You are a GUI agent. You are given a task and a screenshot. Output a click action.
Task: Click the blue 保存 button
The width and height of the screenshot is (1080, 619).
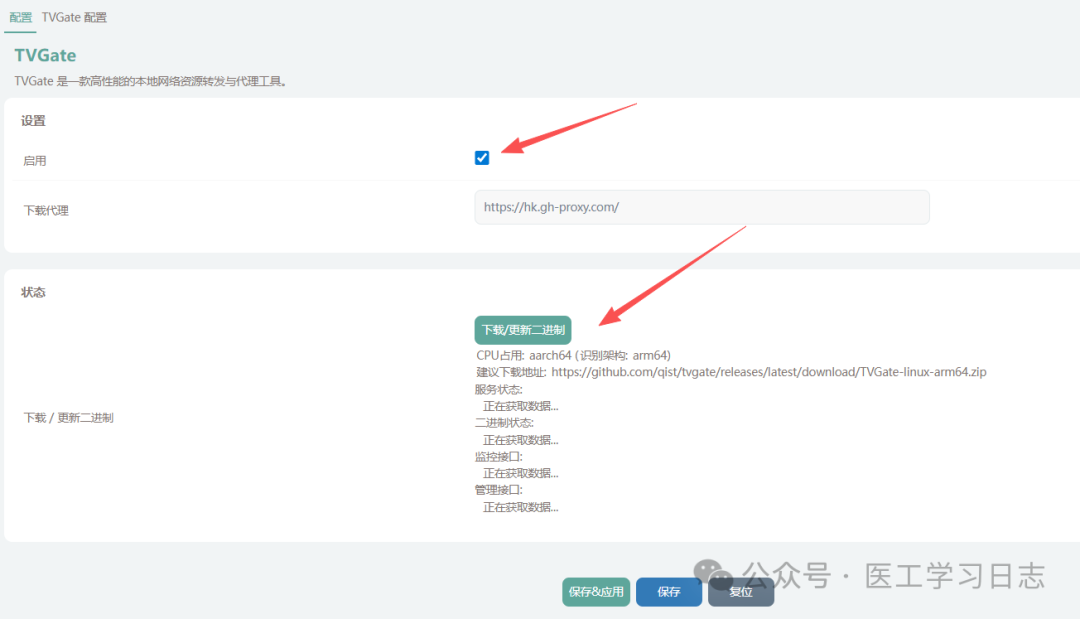coord(669,591)
